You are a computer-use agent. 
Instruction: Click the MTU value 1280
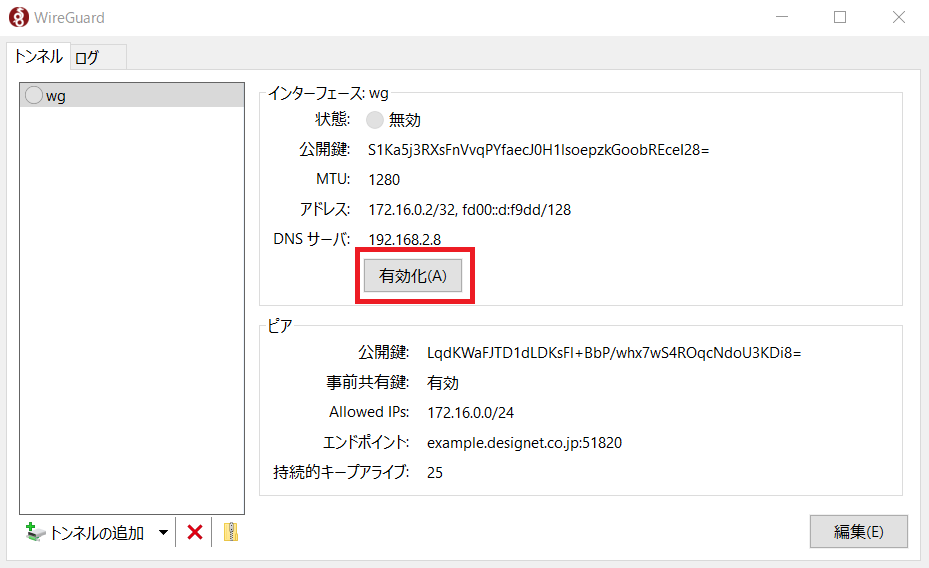[x=384, y=179]
